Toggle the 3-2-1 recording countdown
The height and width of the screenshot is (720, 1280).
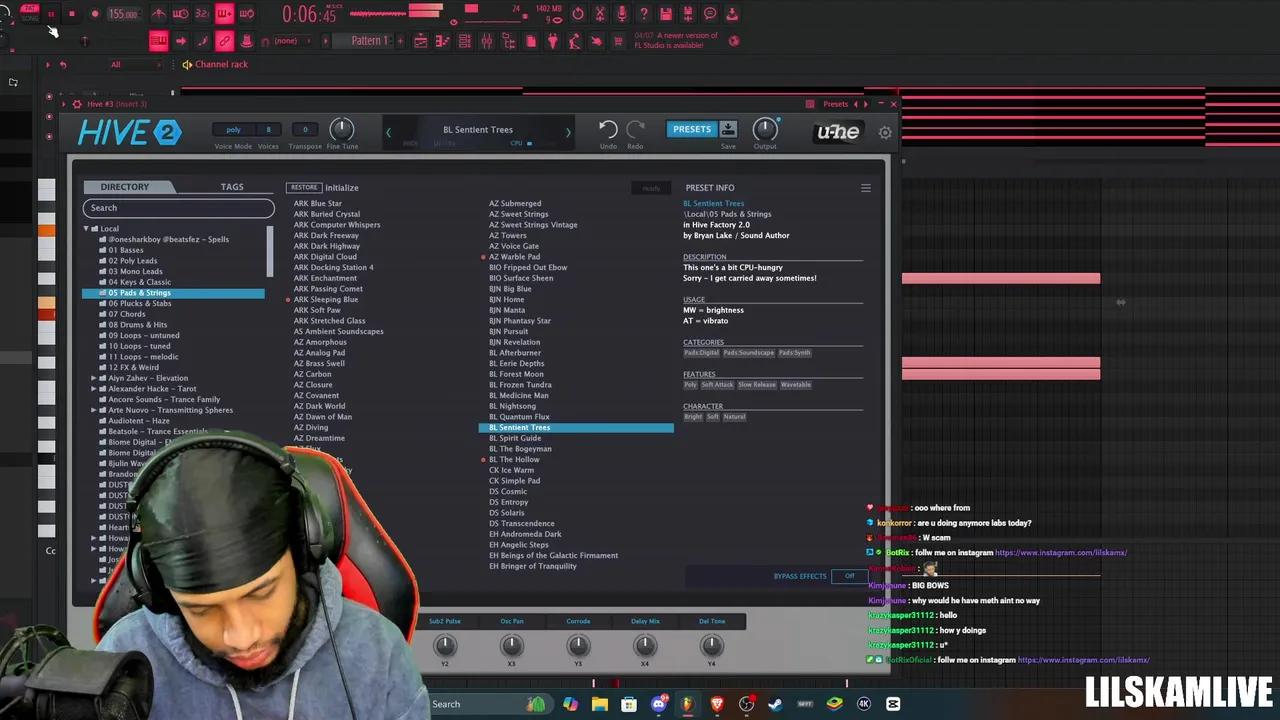pyautogui.click(x=202, y=14)
